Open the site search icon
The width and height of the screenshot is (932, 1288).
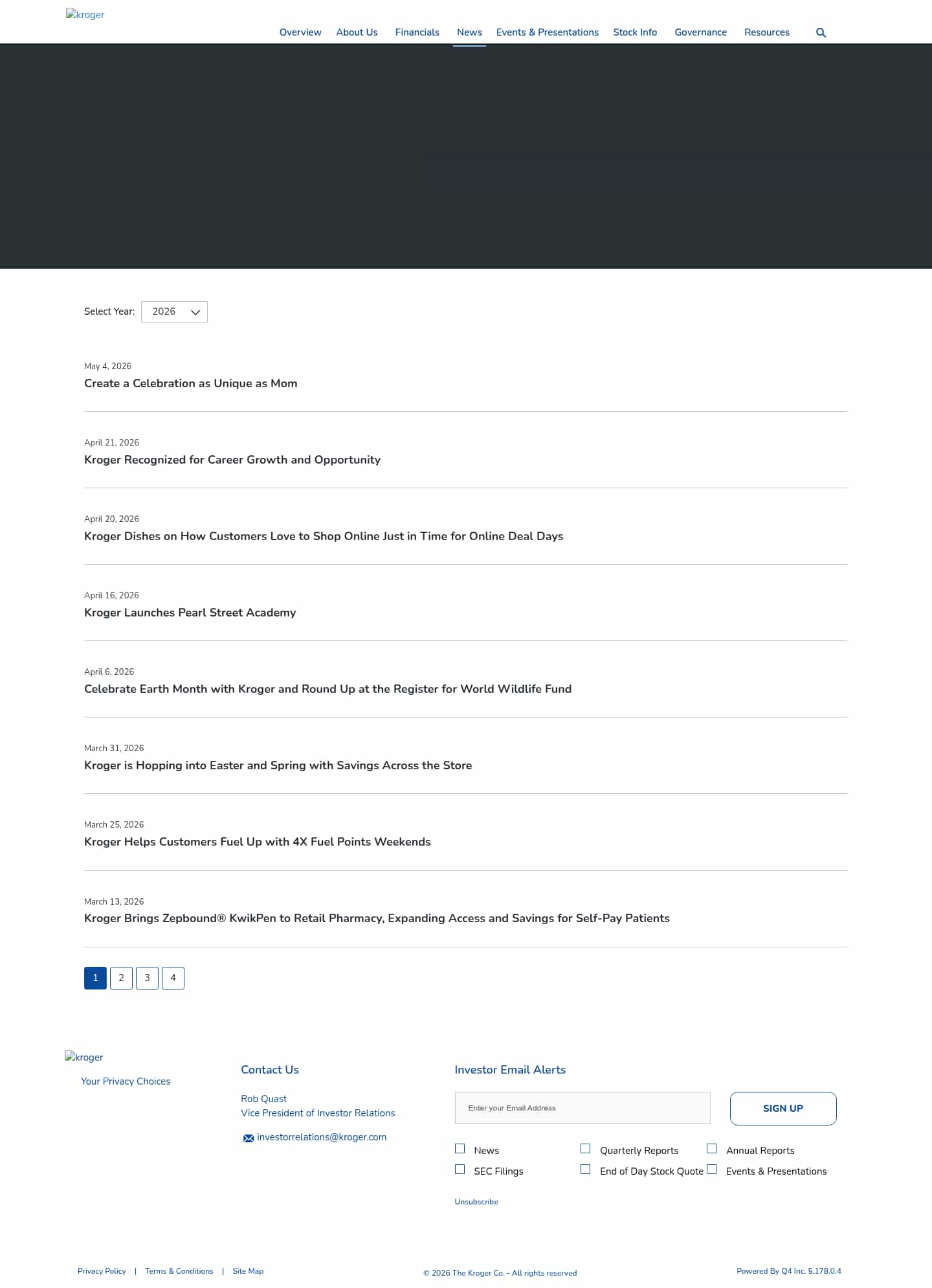[x=821, y=33]
